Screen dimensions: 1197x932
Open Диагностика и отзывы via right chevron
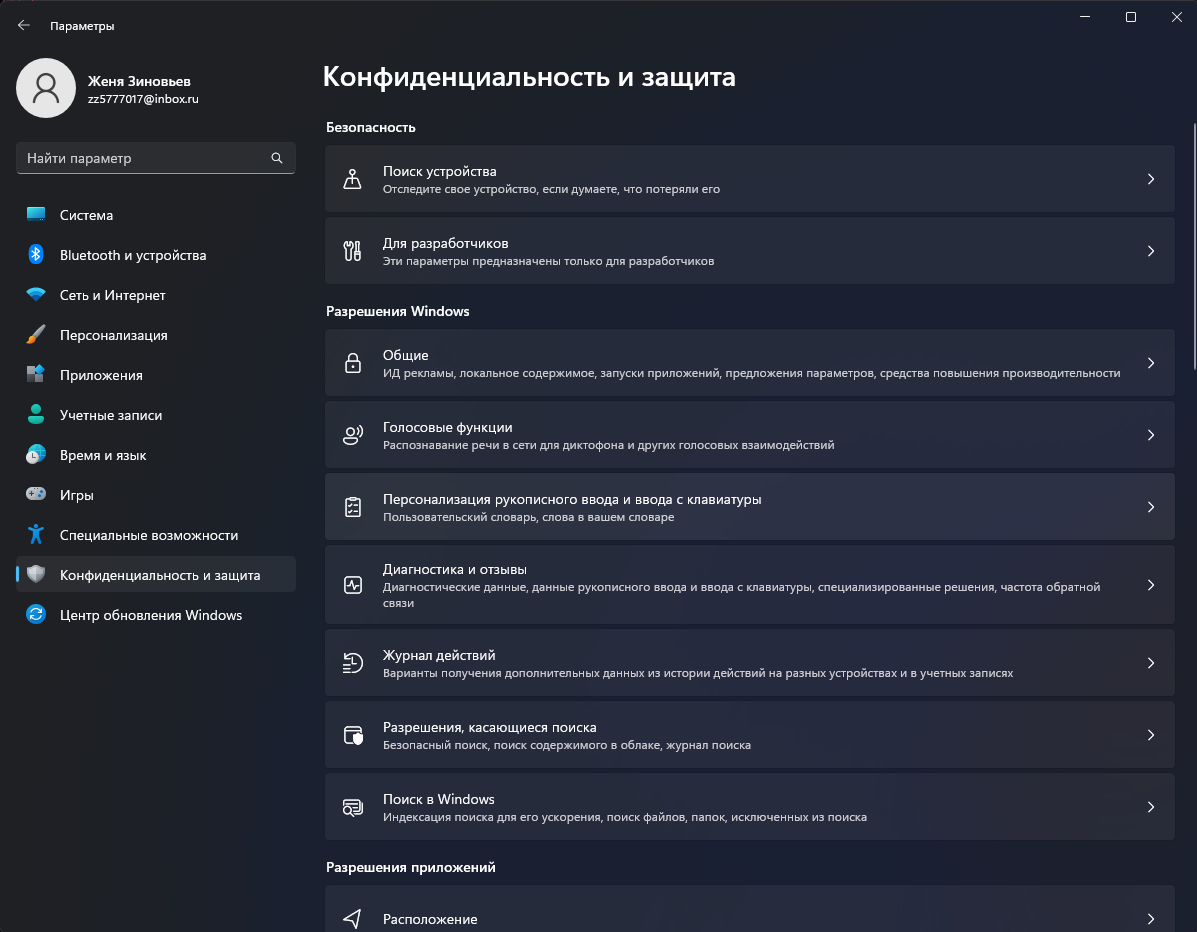tap(1150, 585)
